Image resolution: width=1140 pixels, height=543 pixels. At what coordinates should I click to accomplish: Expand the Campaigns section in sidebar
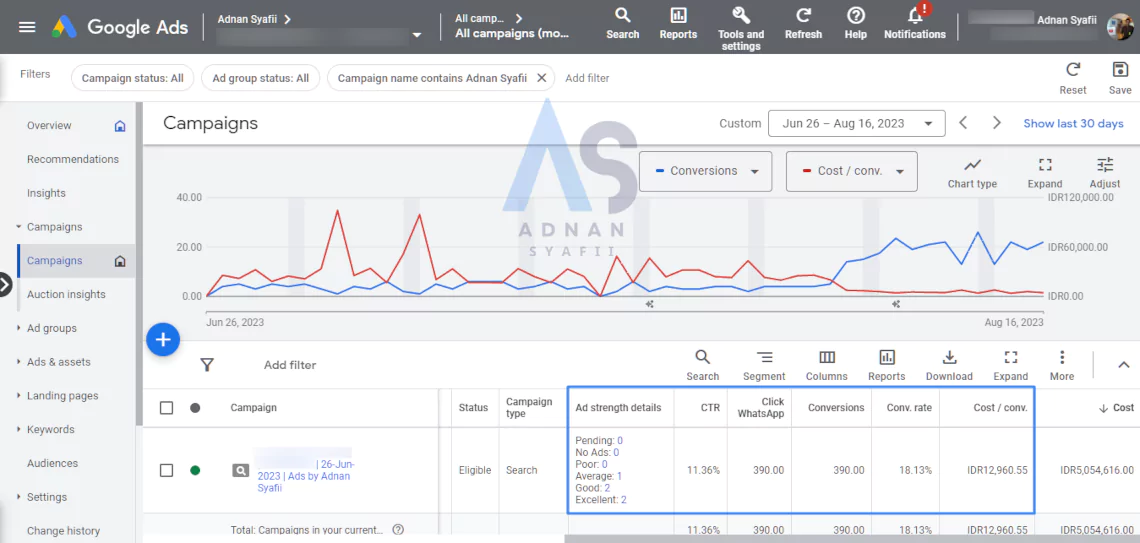point(19,227)
